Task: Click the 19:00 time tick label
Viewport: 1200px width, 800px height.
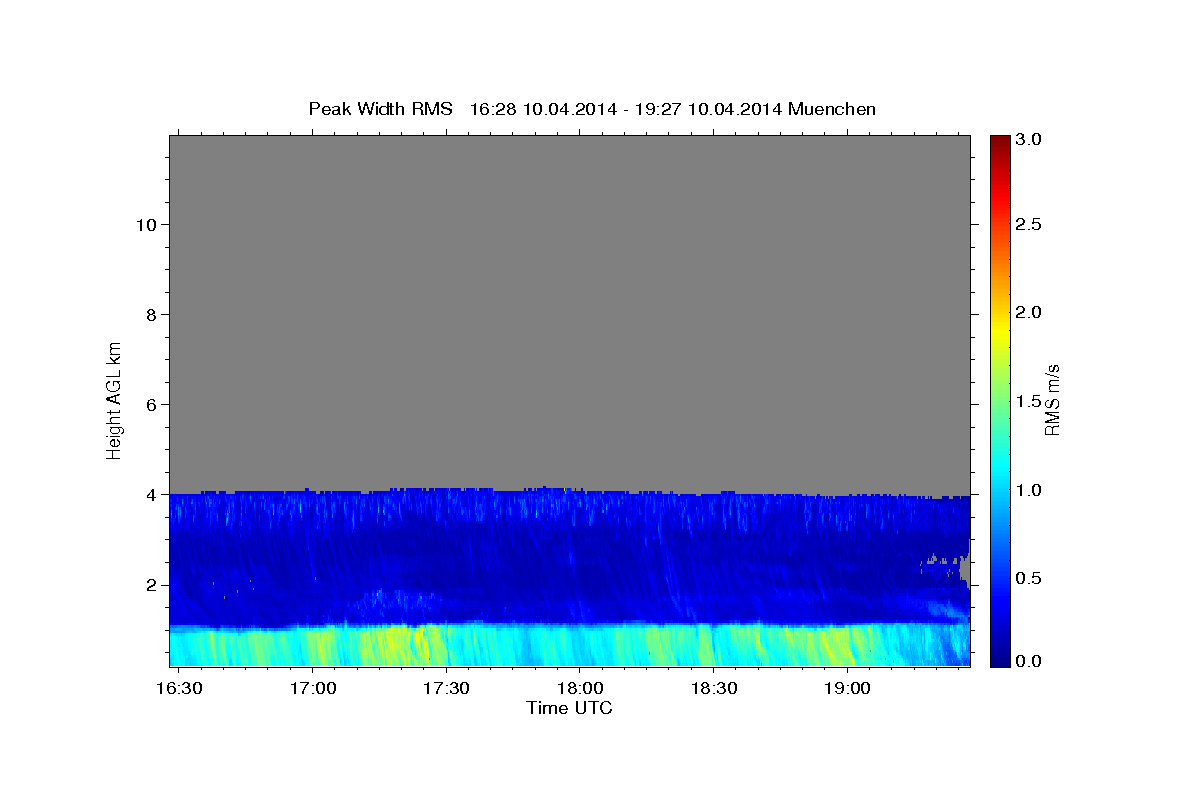Action: pyautogui.click(x=847, y=689)
